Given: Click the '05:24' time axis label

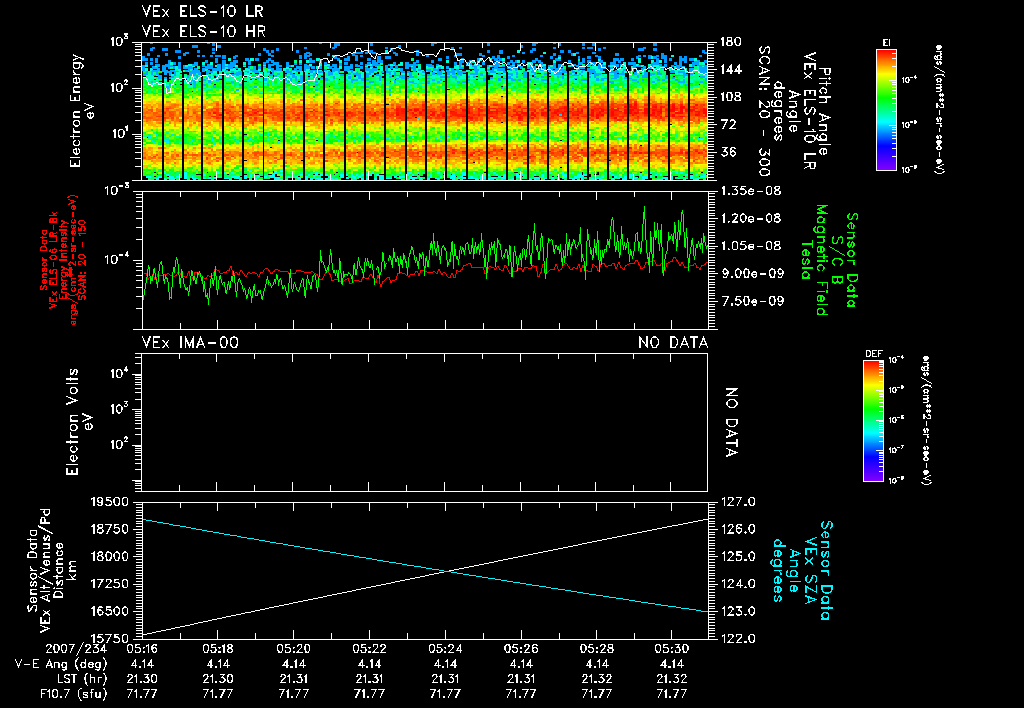Looking at the screenshot, I should coord(445,649).
